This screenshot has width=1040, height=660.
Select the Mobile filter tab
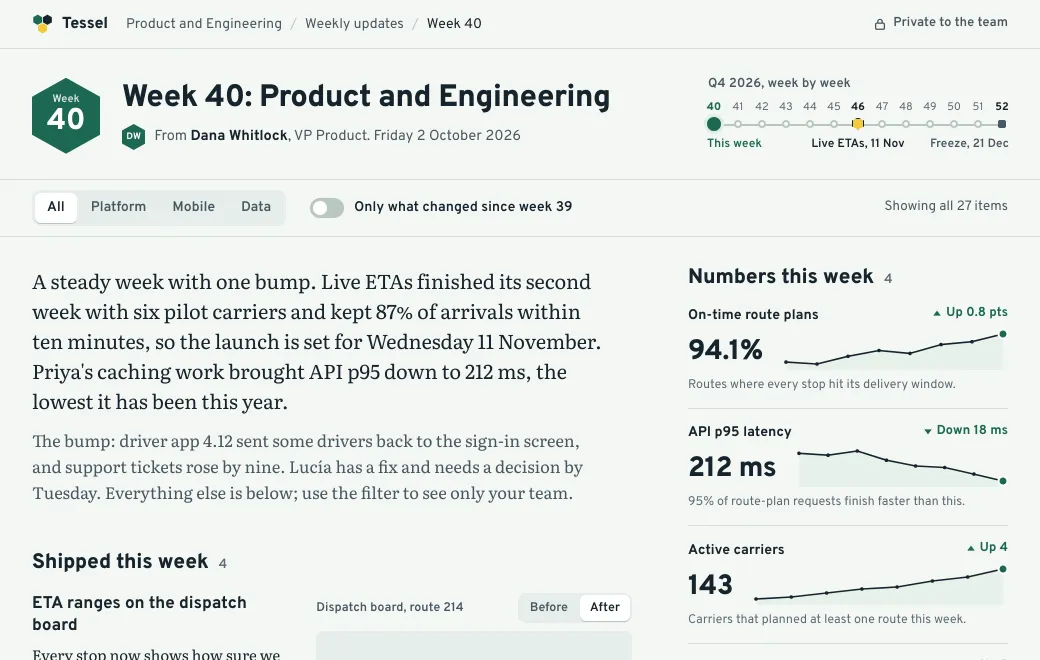click(x=194, y=207)
